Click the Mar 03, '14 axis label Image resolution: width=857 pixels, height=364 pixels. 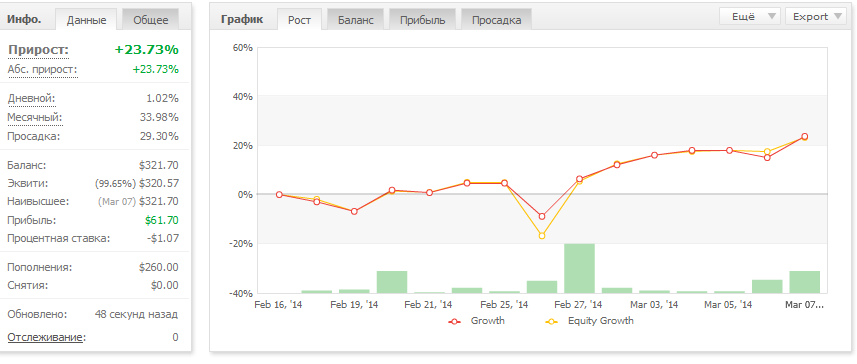pyautogui.click(x=654, y=304)
